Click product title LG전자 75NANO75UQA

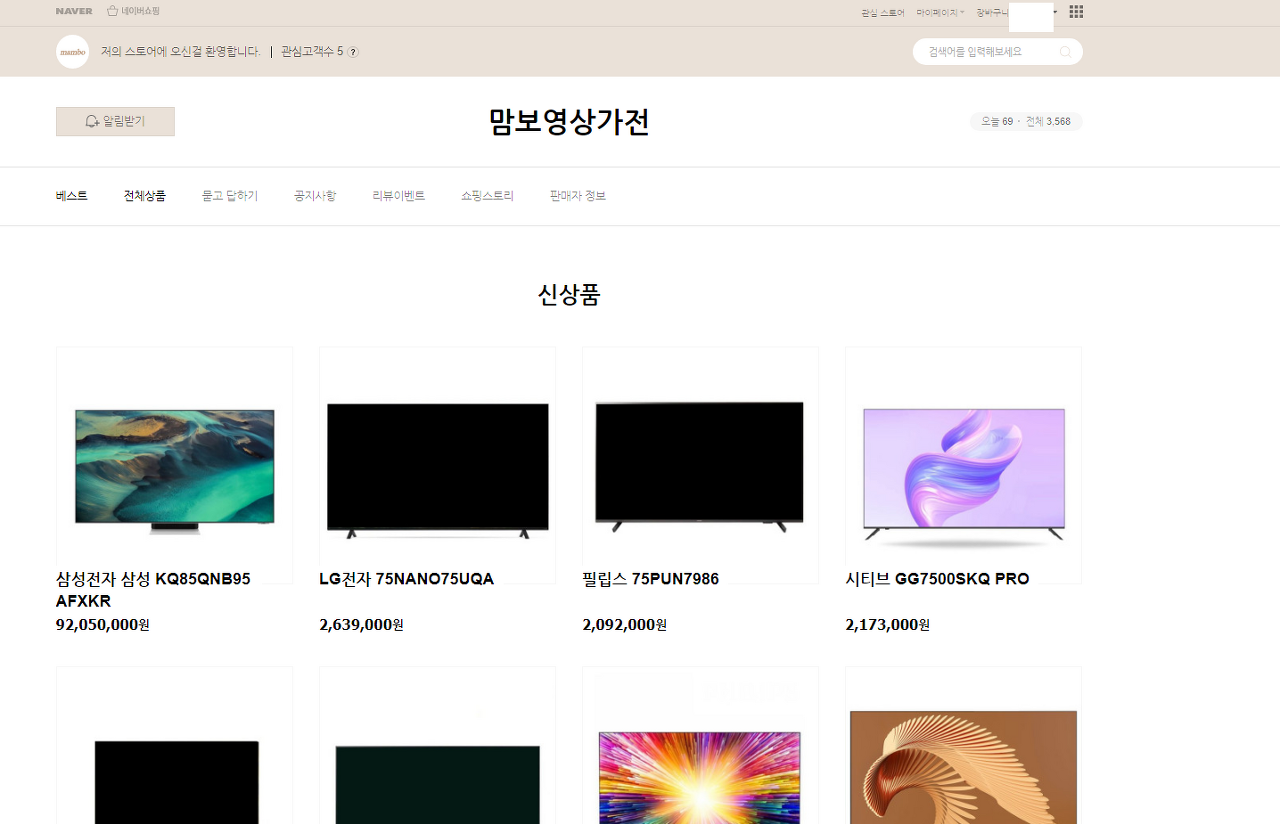(x=407, y=579)
